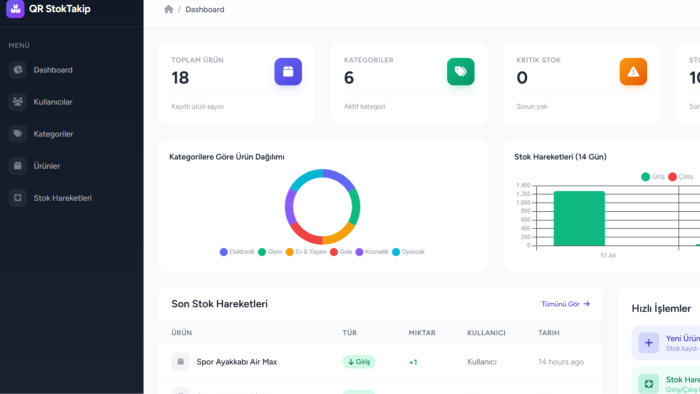The image size is (700, 394).
Task: Click the Spor Ayakkabı Air Max row name
Action: coord(237,362)
